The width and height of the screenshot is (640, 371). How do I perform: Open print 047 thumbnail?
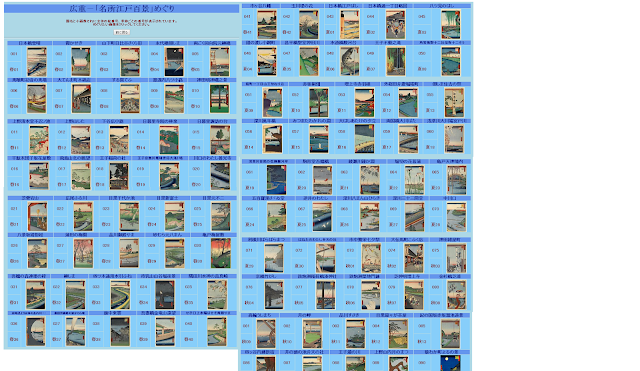pos(309,61)
